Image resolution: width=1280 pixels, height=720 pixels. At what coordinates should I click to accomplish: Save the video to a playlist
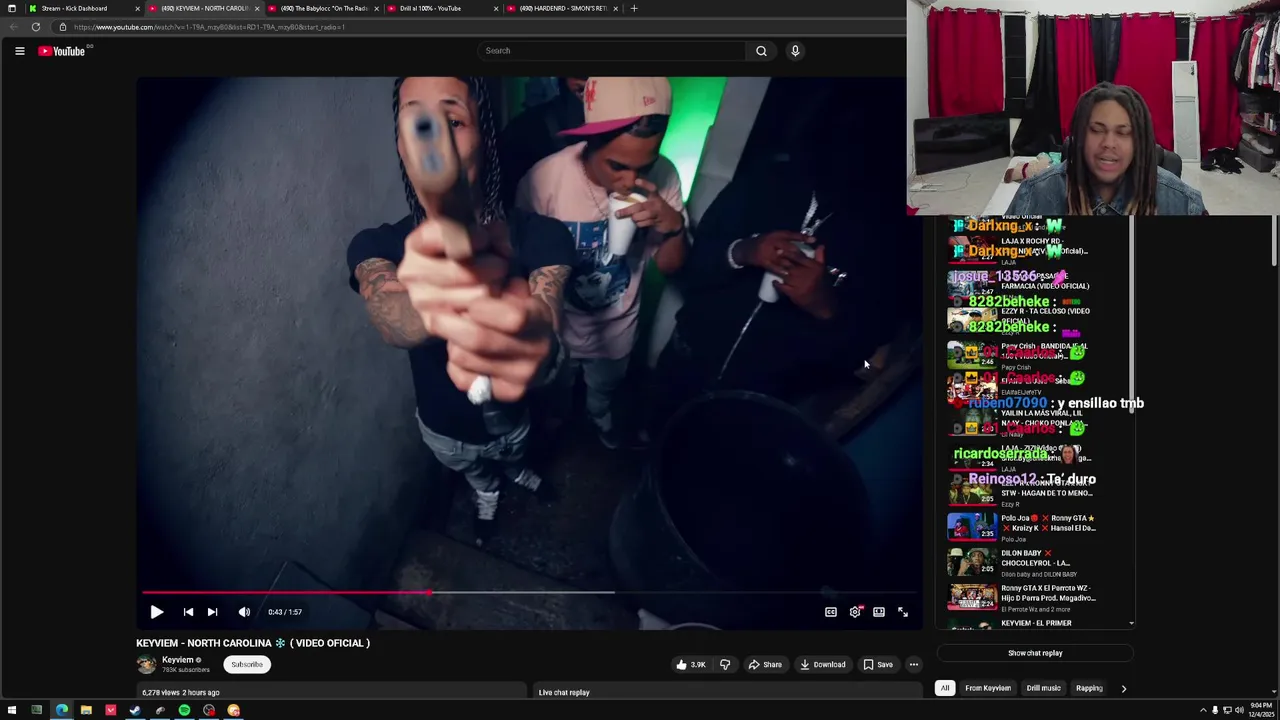tap(878, 664)
